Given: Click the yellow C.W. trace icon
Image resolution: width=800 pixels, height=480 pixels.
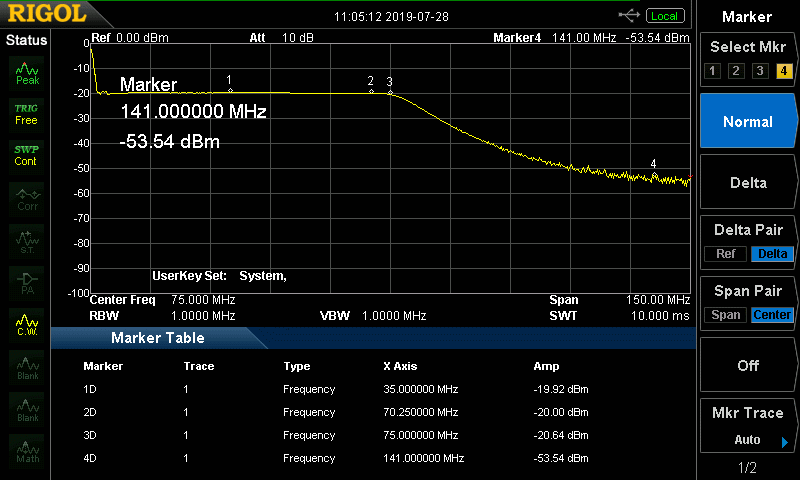Looking at the screenshot, I should (x=26, y=324).
